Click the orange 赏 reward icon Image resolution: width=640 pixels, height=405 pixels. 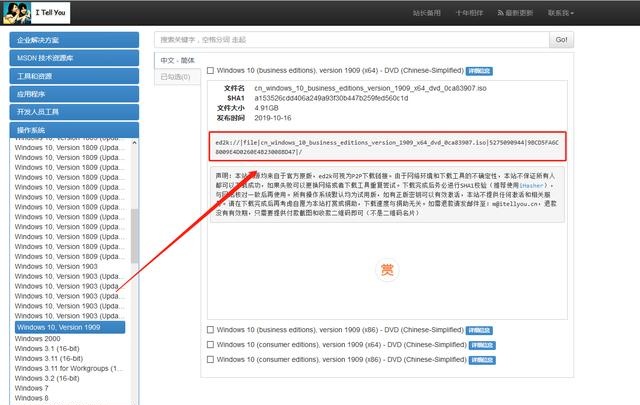pos(387,270)
